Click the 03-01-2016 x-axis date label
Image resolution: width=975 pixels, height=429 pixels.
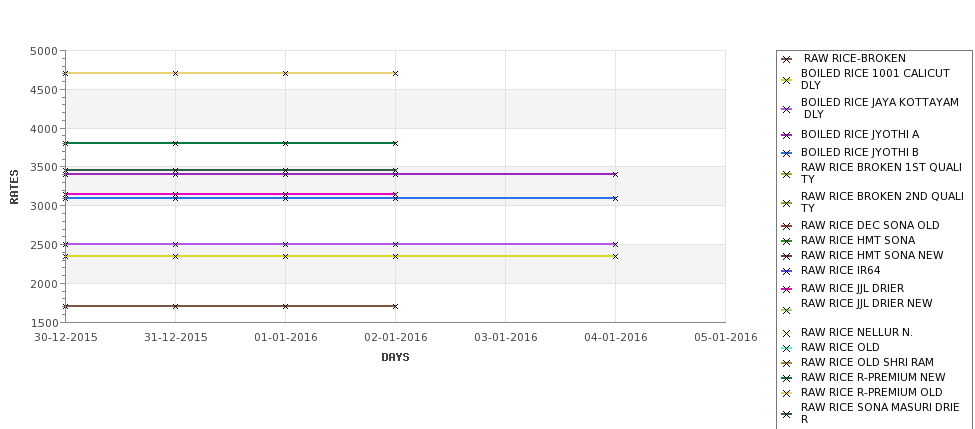[x=506, y=338]
